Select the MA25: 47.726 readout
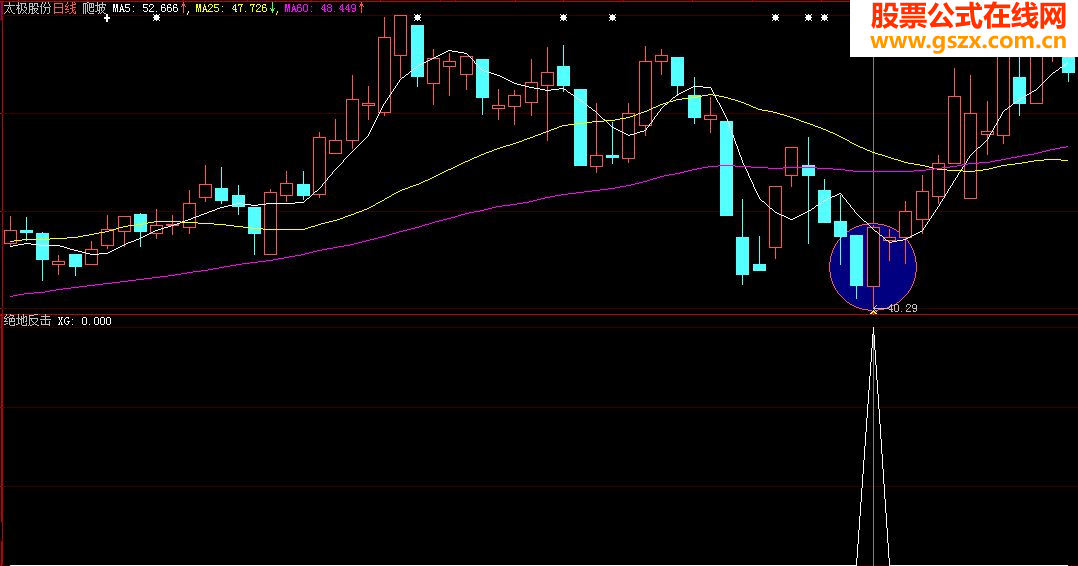The image size is (1078, 566). [x=234, y=8]
